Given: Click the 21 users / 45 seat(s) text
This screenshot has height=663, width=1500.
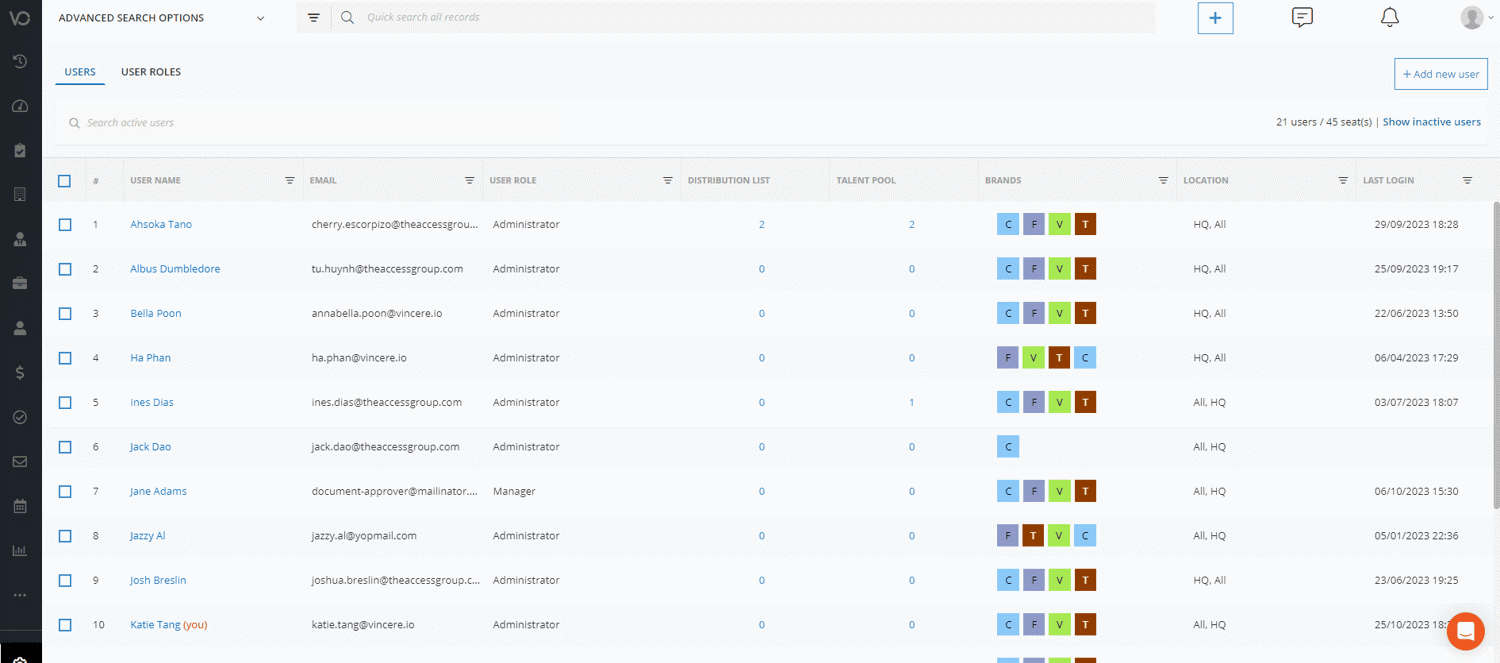Looking at the screenshot, I should (x=1324, y=122).
